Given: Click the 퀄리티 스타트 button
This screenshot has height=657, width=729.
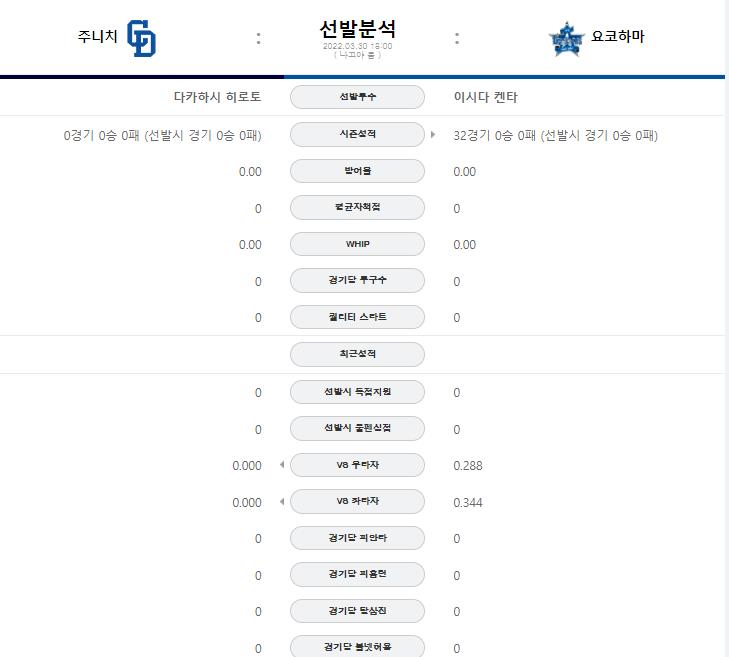Looking at the screenshot, I should coord(357,317).
